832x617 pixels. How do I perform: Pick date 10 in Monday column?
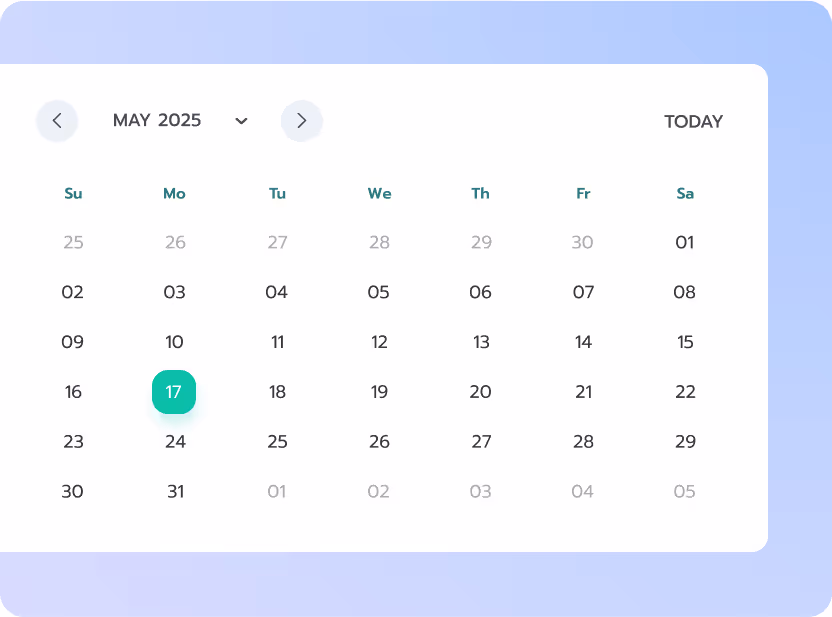174,342
